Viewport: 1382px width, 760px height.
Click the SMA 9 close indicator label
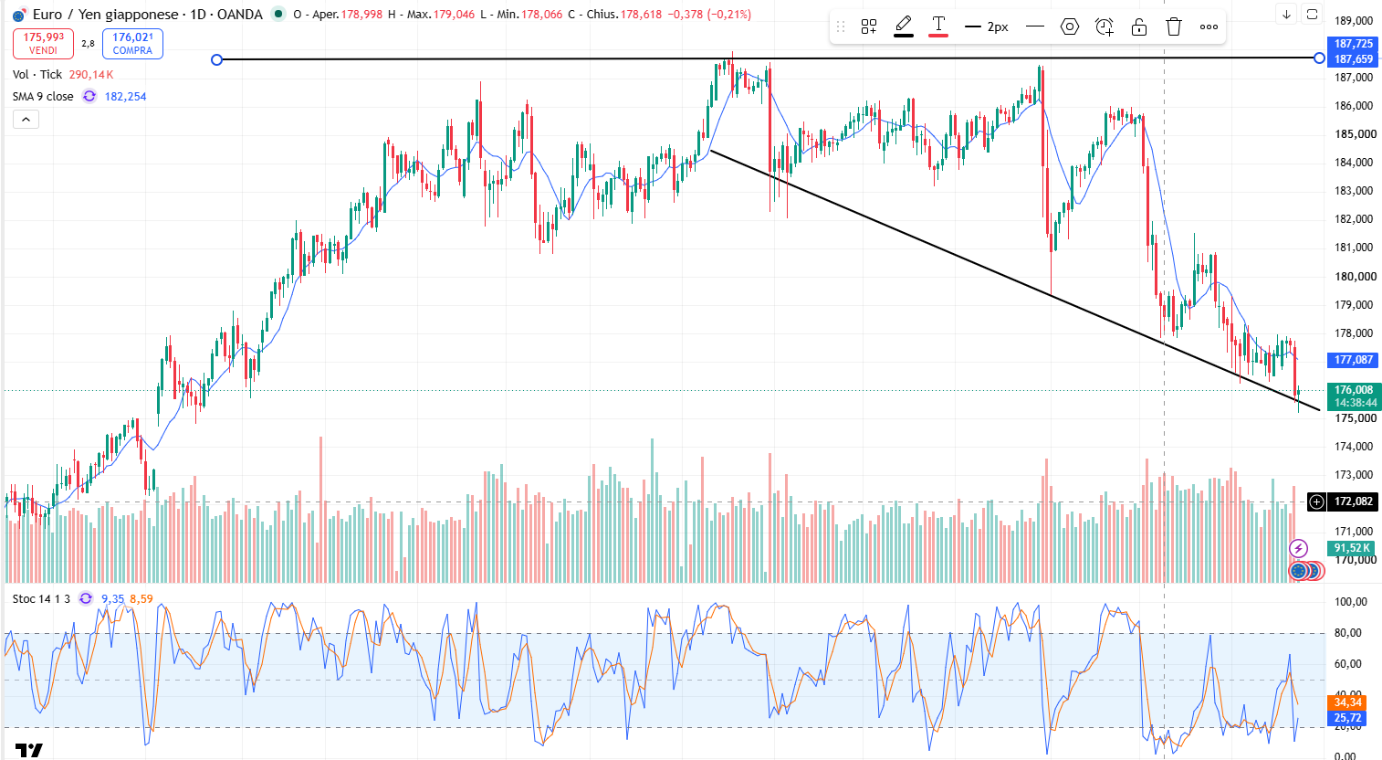point(43,96)
